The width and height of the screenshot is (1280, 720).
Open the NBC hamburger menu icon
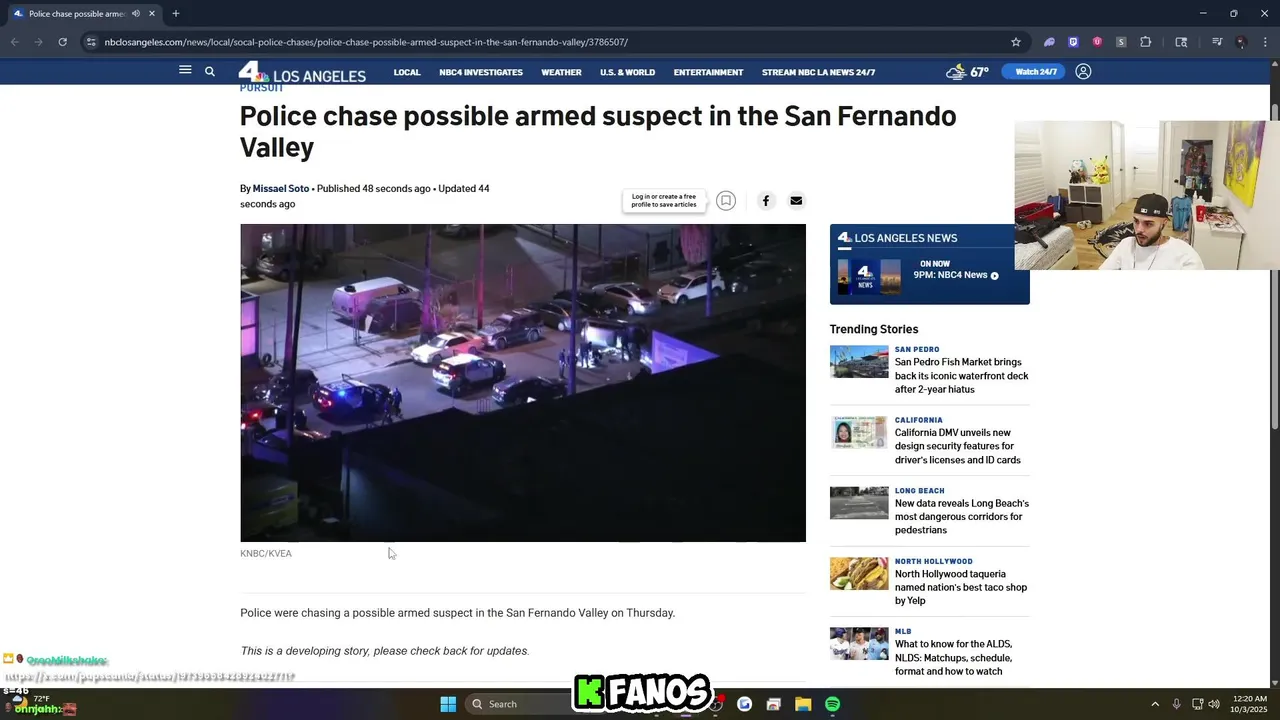coord(185,70)
